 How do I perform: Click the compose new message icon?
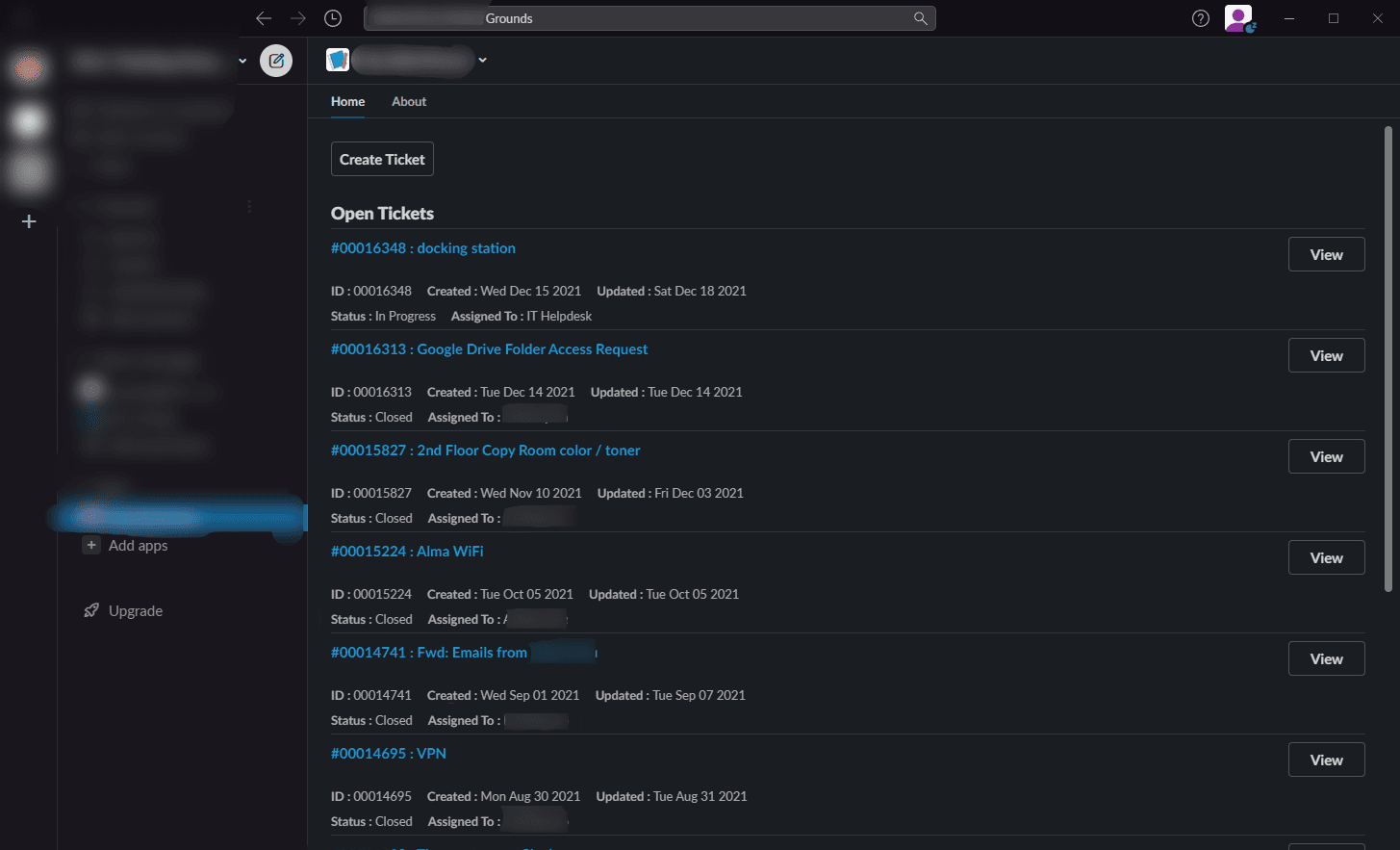(276, 61)
